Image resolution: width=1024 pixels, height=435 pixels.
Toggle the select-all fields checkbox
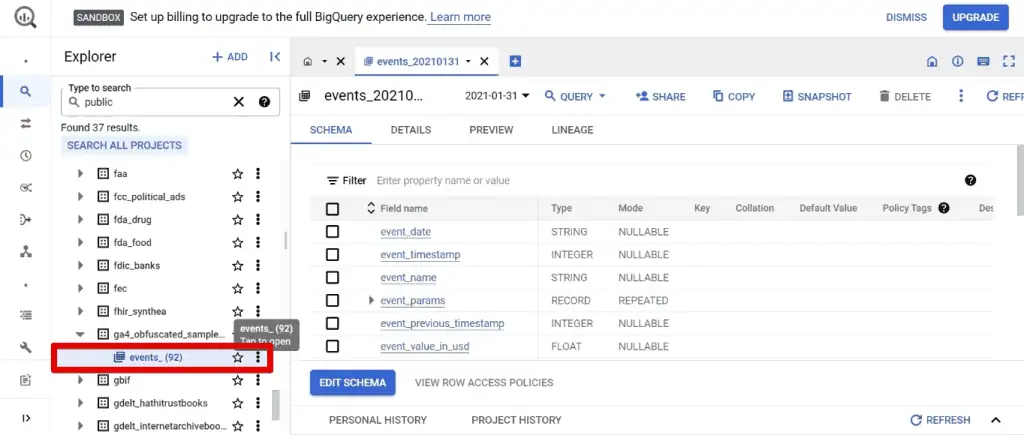pyautogui.click(x=332, y=209)
